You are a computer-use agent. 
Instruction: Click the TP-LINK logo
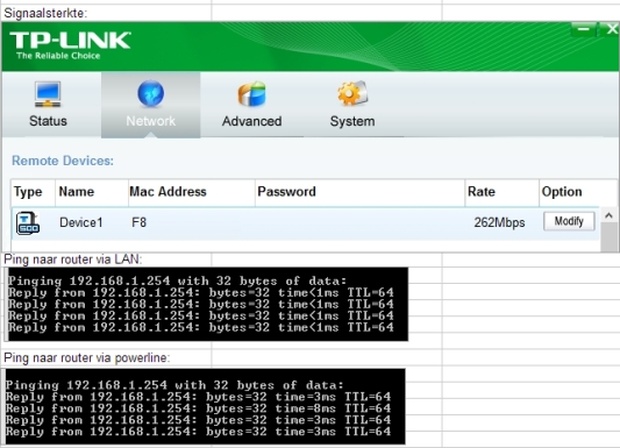70,41
